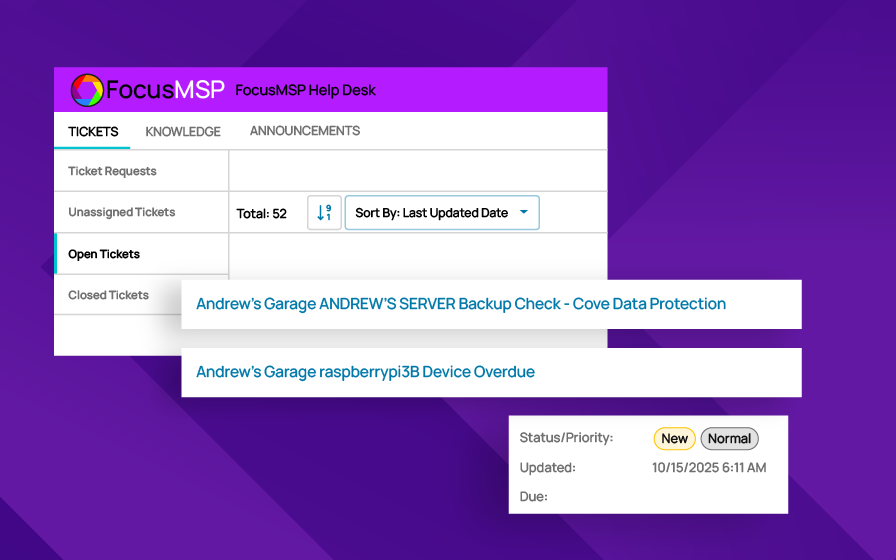The image size is (896, 560).
Task: Switch to the Tickets tab
Action: pyautogui.click(x=93, y=131)
